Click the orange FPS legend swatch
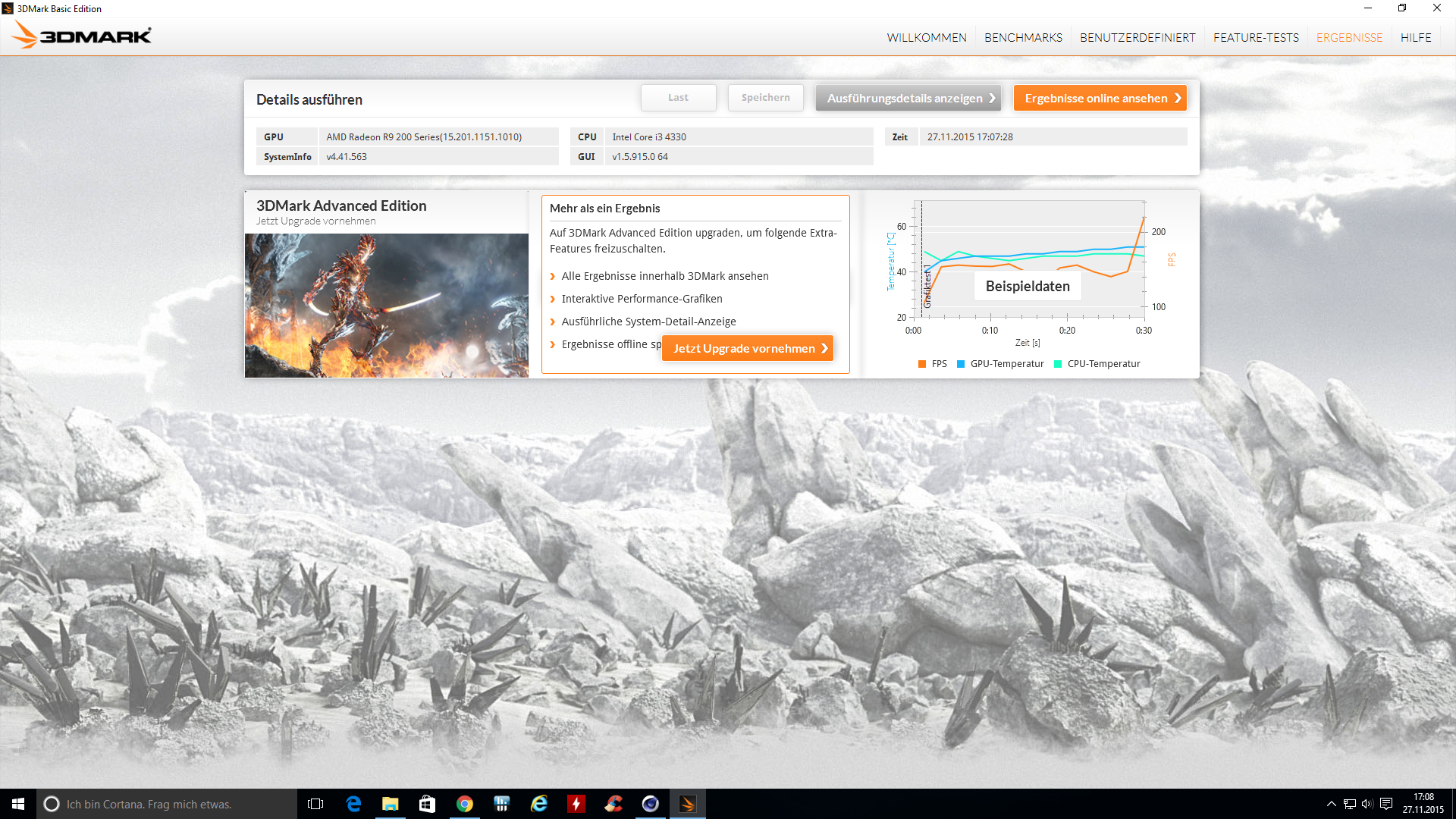The height and width of the screenshot is (819, 1456). coord(922,364)
